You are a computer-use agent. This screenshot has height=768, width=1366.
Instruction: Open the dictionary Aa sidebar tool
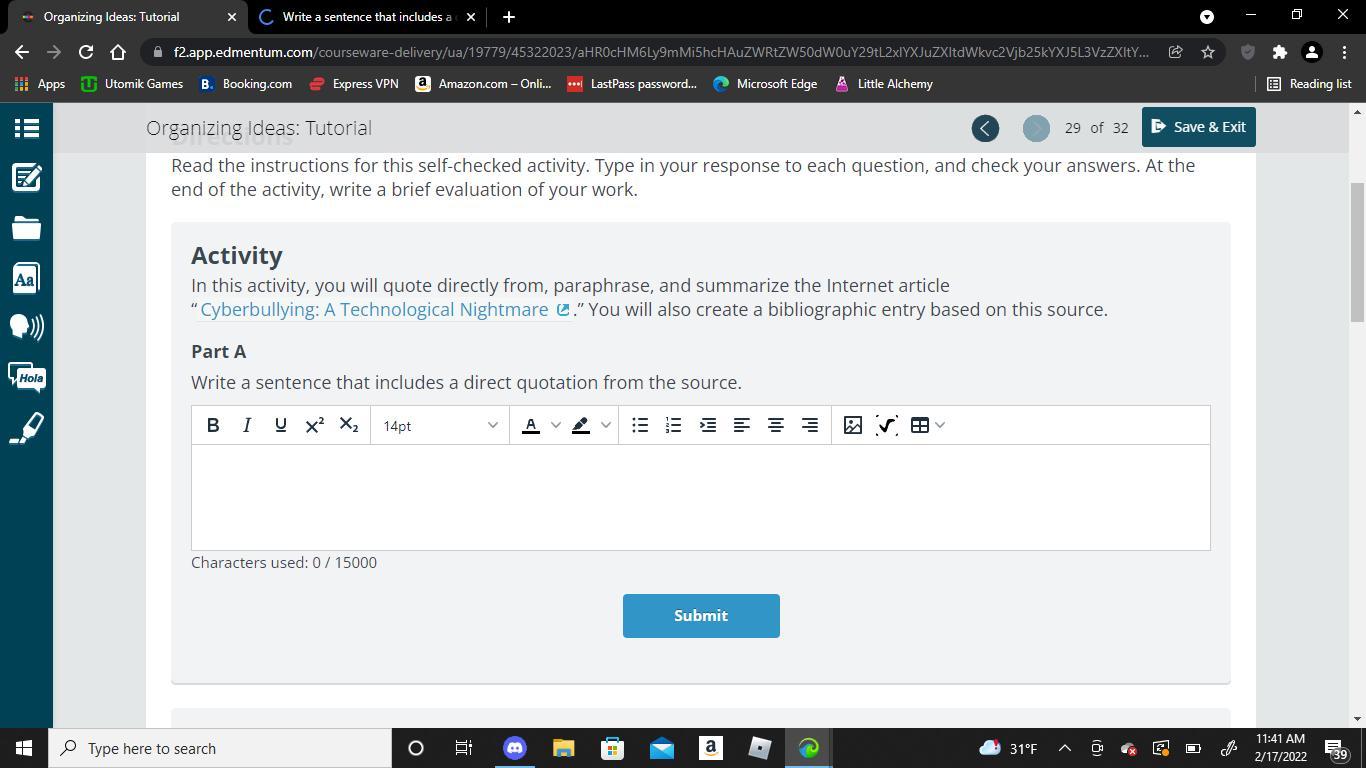tap(26, 278)
